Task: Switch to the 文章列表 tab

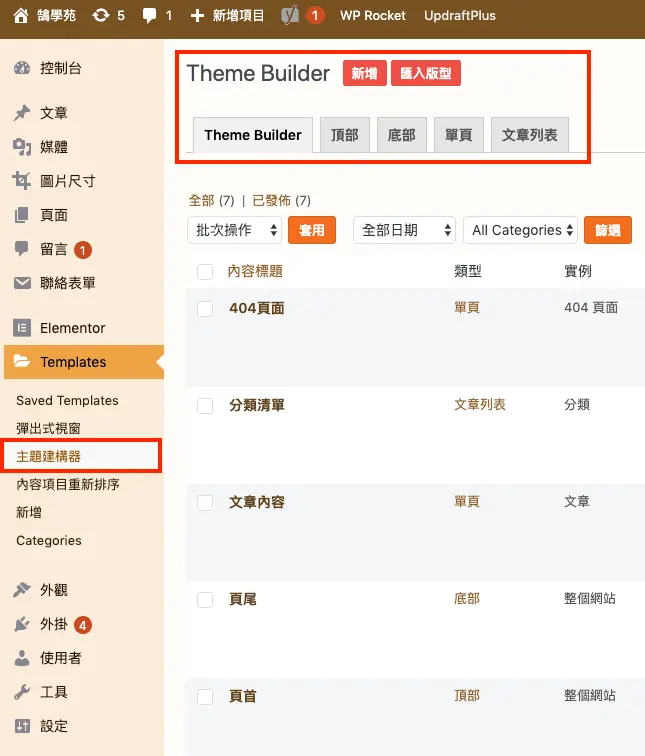Action: coord(530,135)
